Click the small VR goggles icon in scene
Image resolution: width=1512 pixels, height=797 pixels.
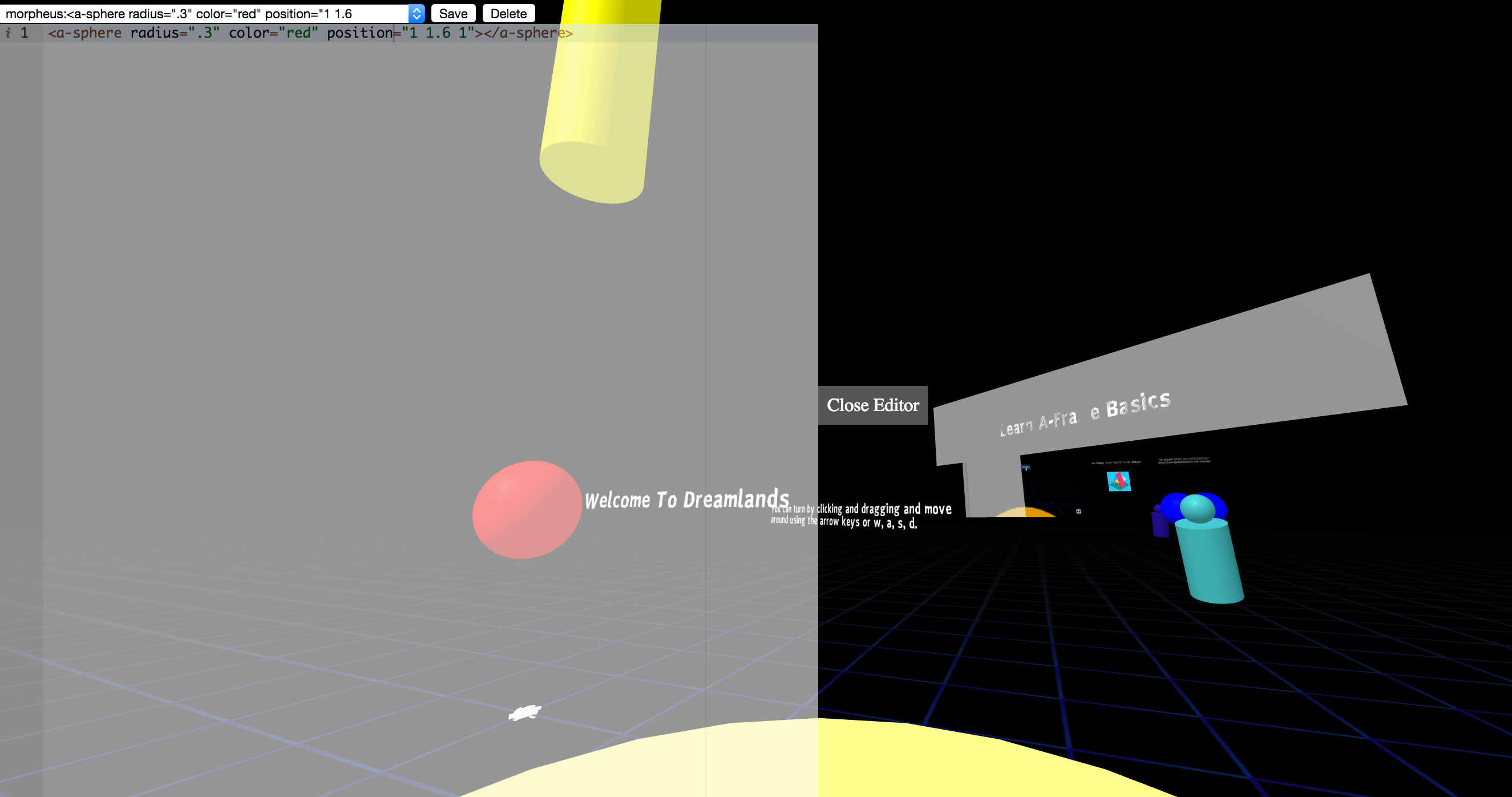coord(1078,512)
